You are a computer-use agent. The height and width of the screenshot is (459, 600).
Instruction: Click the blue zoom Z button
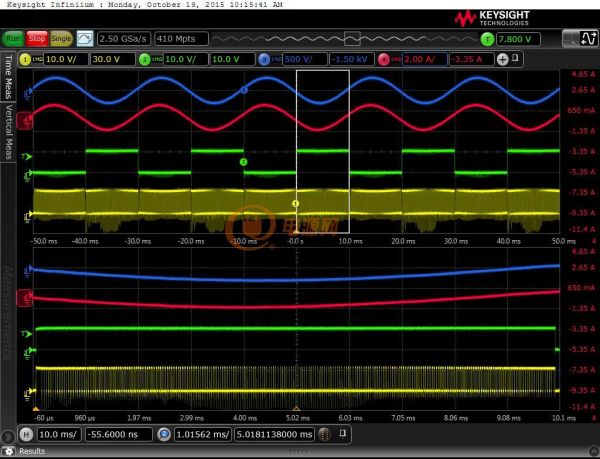[x=164, y=435]
